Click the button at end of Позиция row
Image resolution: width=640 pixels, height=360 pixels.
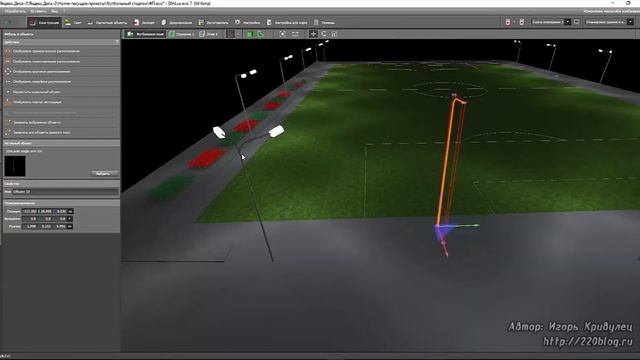click(x=70, y=211)
